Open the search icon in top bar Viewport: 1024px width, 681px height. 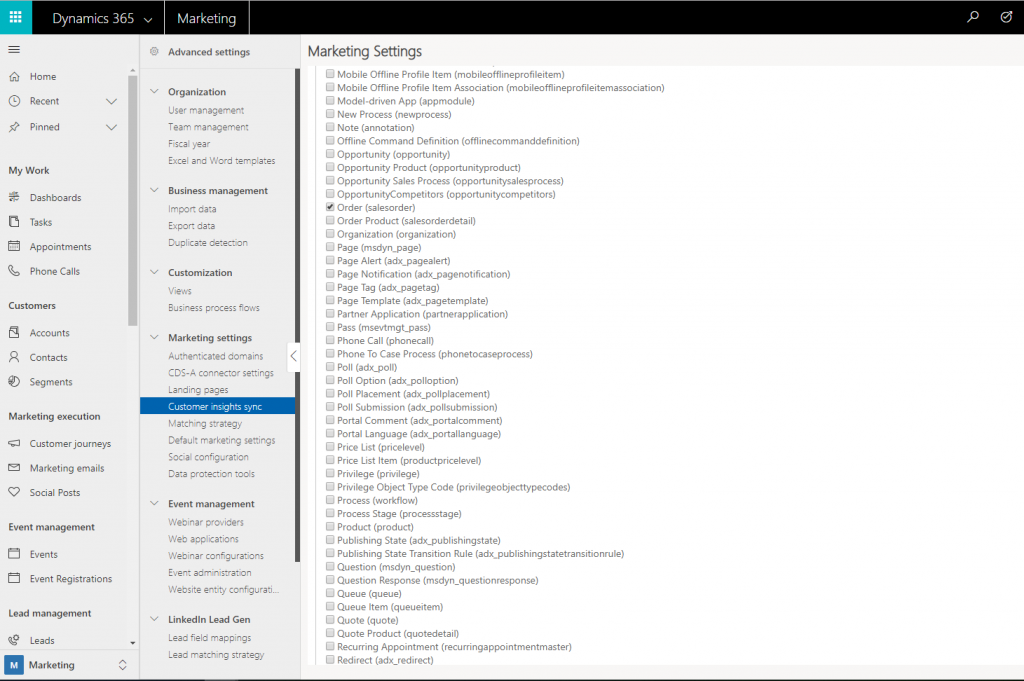point(973,17)
